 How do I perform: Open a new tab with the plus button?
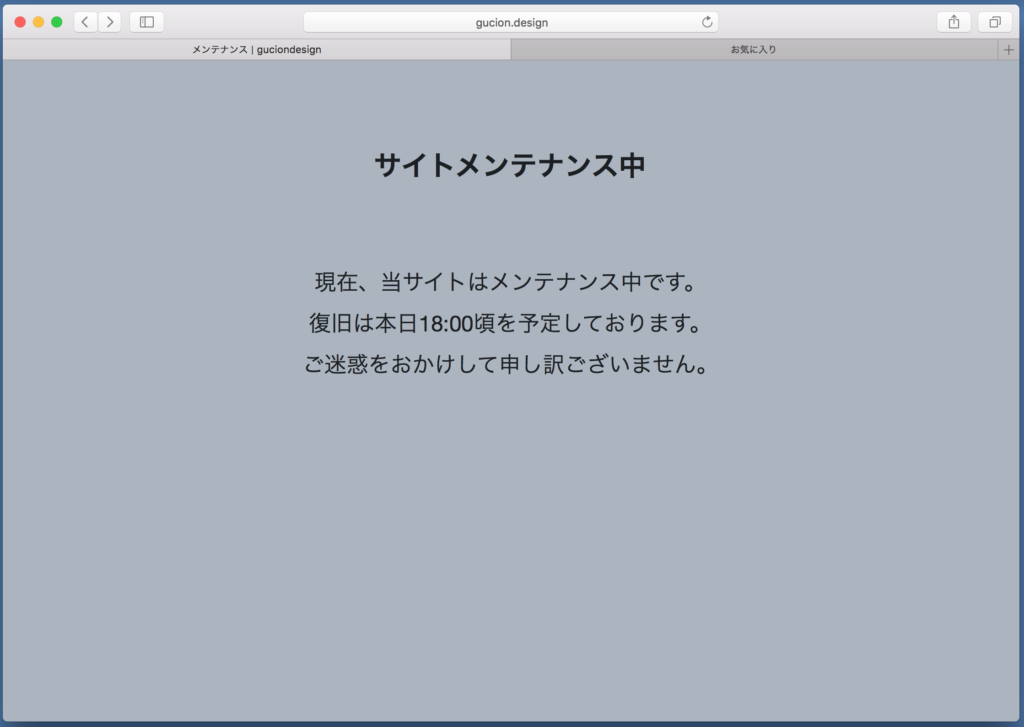(x=1009, y=50)
